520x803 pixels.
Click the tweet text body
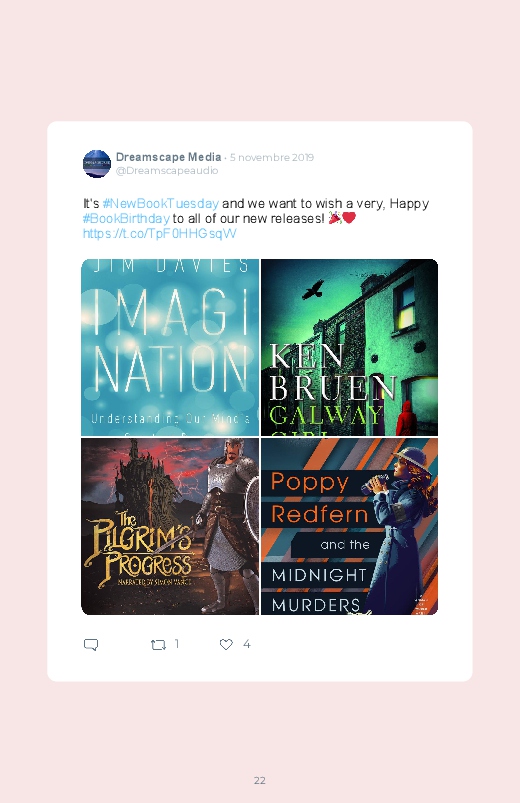pyautogui.click(x=256, y=218)
